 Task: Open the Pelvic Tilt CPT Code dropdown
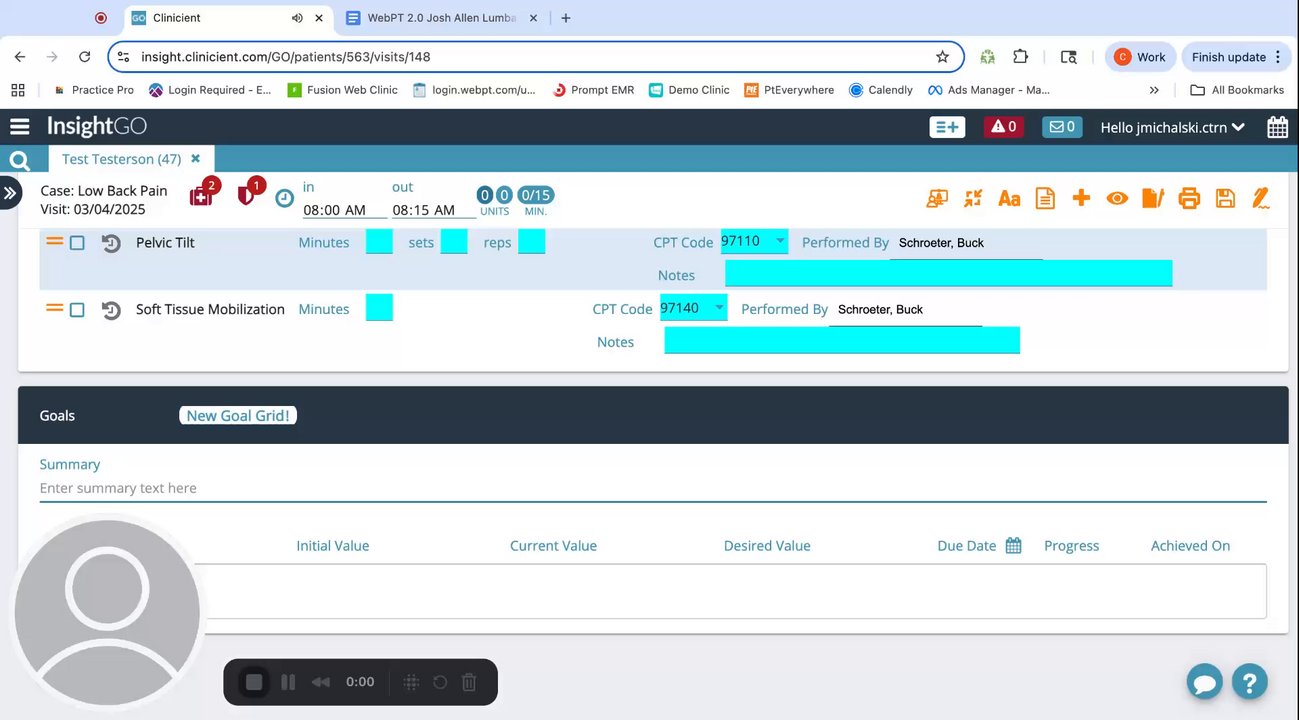[x=754, y=241]
